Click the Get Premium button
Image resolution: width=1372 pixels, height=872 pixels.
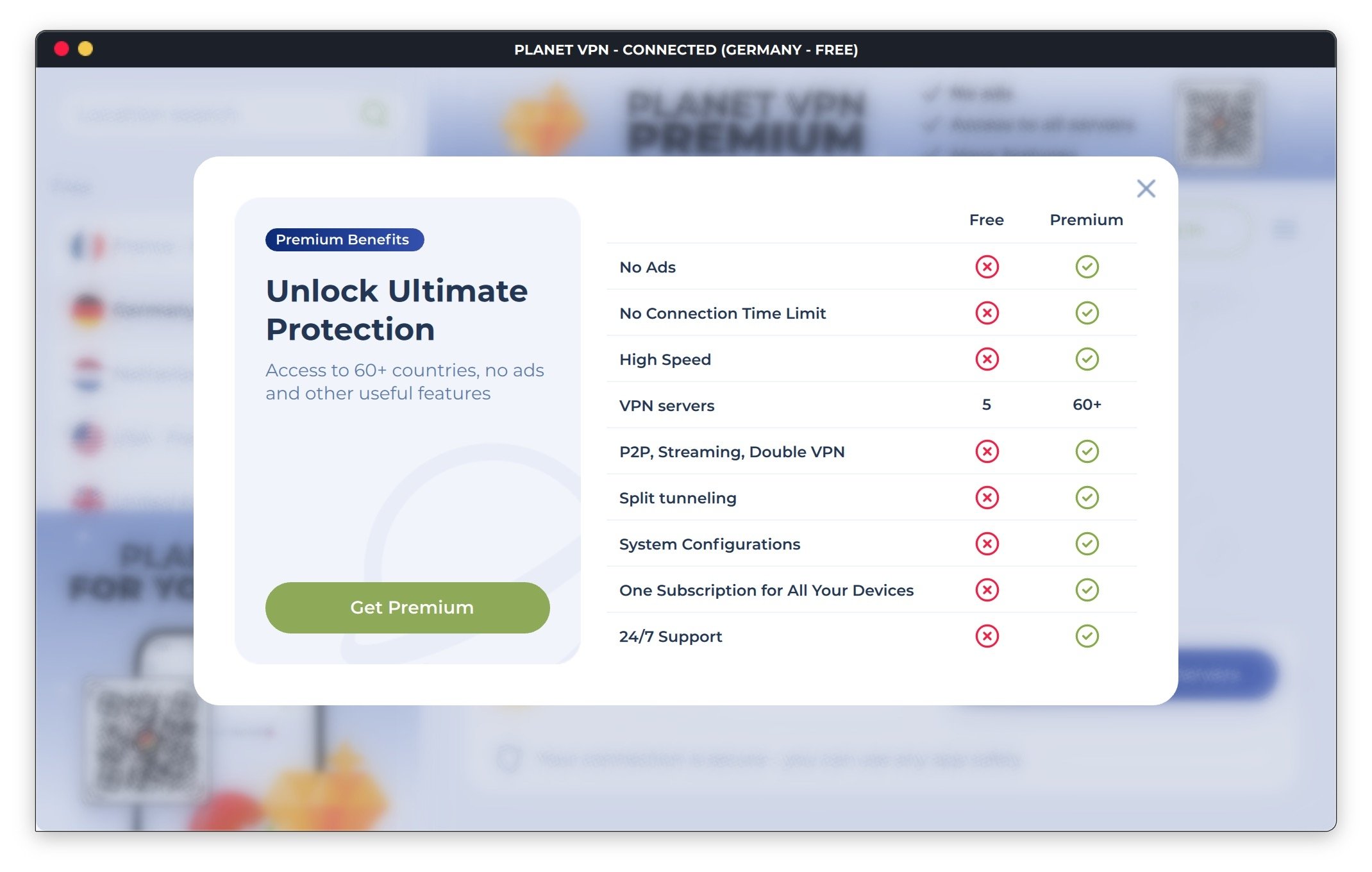tap(407, 607)
